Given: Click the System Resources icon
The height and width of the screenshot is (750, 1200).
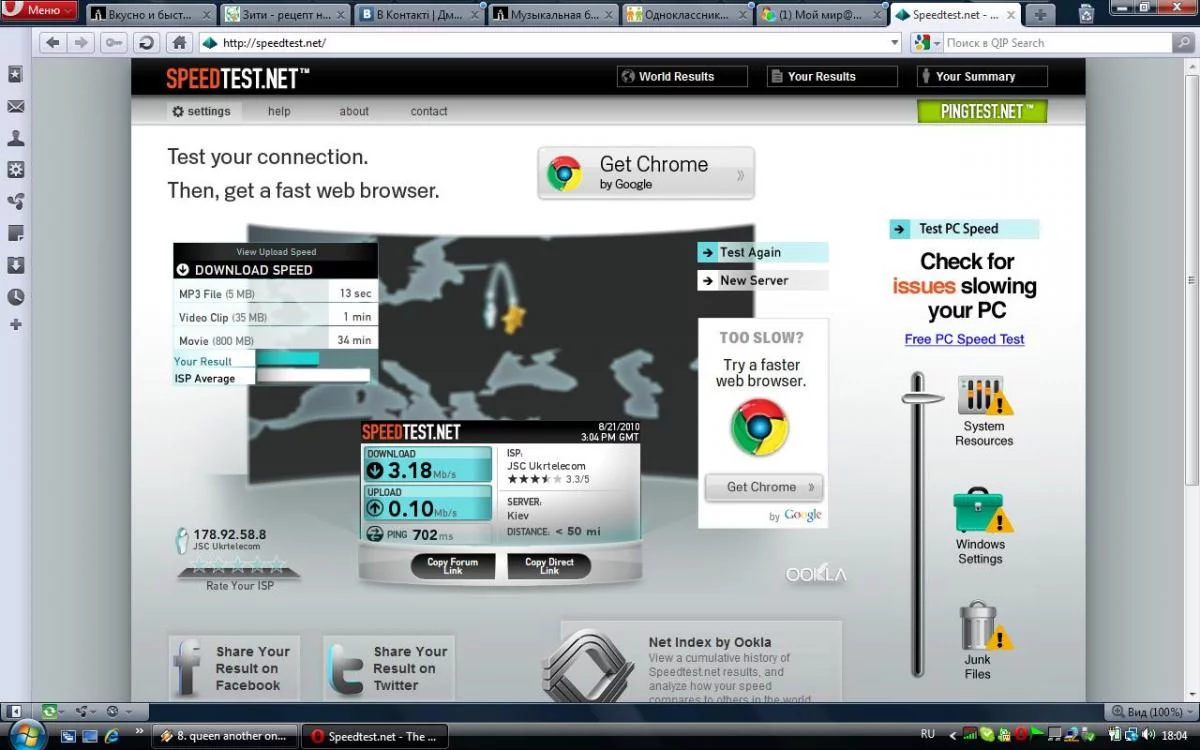Looking at the screenshot, I should (x=984, y=398).
